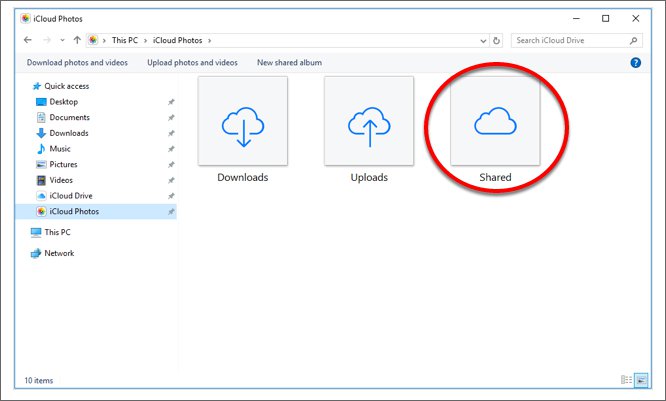Switch to large icons view layout
Screen dimensions: 666x401
coord(641,380)
